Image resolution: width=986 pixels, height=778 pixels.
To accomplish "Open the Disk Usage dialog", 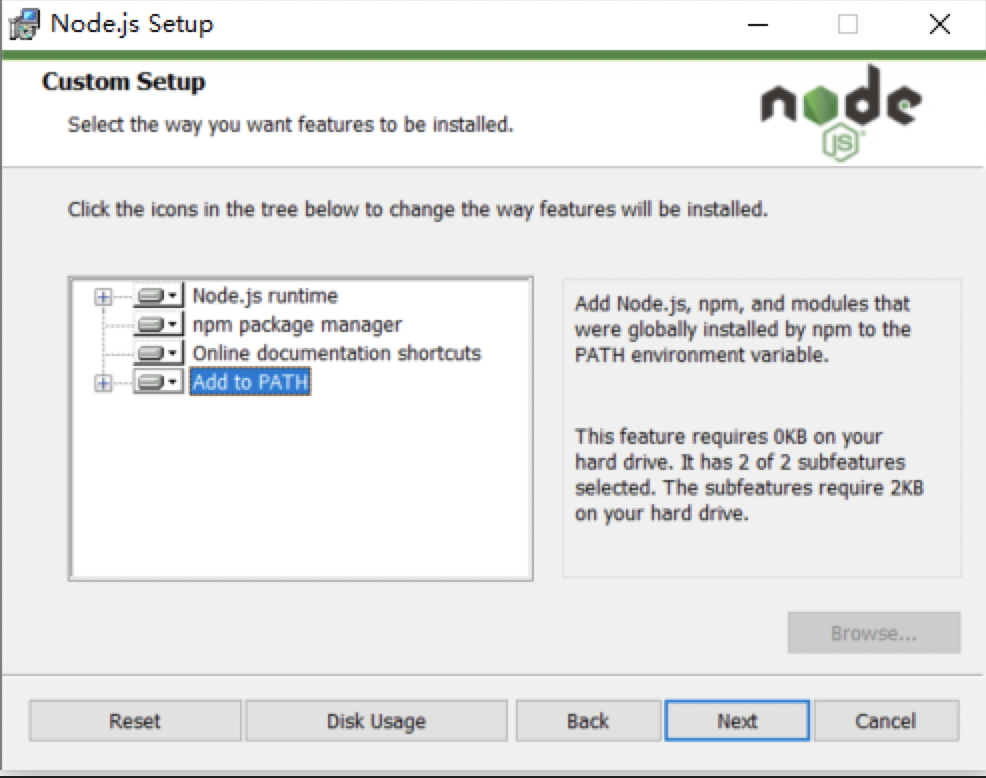I will pyautogui.click(x=376, y=721).
